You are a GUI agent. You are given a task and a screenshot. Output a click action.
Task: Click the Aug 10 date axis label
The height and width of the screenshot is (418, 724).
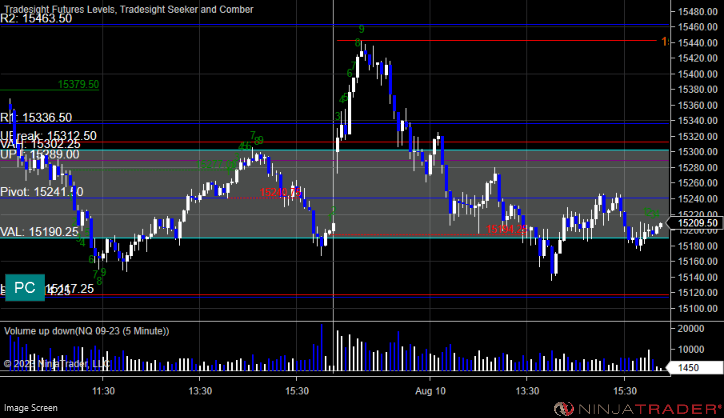(x=430, y=391)
